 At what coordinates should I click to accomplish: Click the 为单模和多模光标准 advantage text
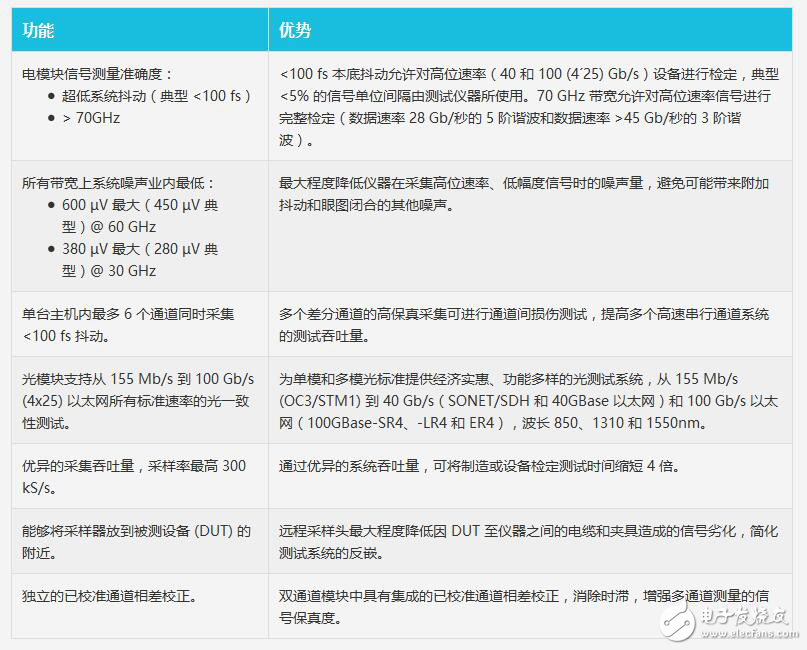pyautogui.click(x=528, y=401)
